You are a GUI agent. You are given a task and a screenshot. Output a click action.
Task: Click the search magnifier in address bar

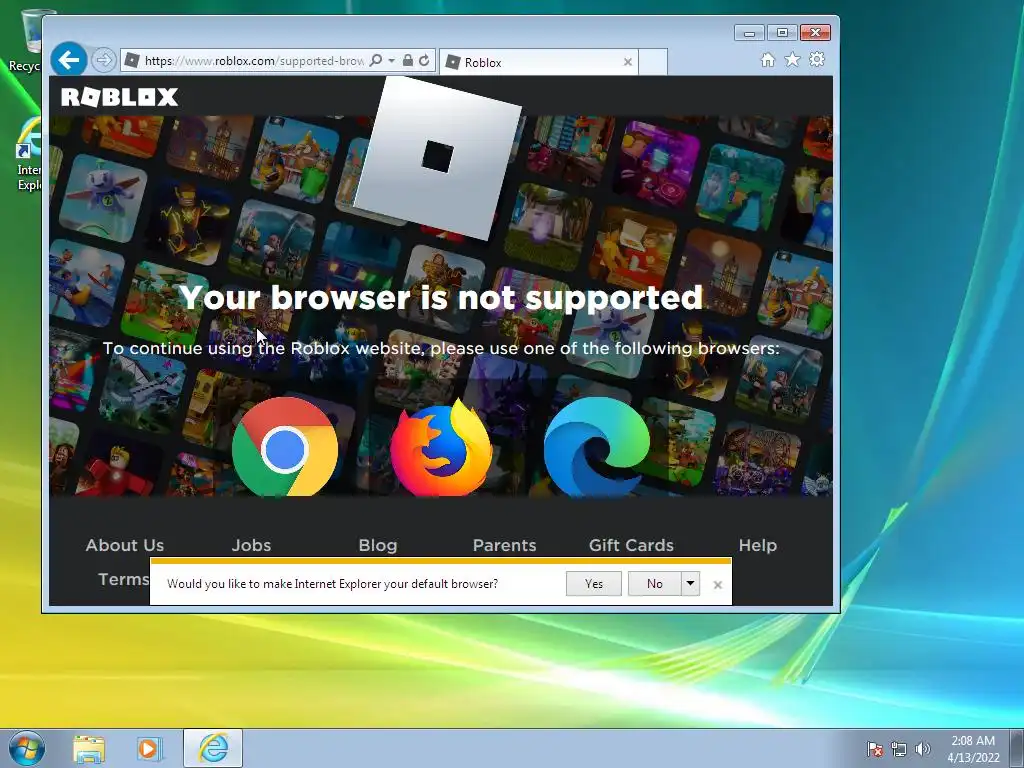coord(376,61)
